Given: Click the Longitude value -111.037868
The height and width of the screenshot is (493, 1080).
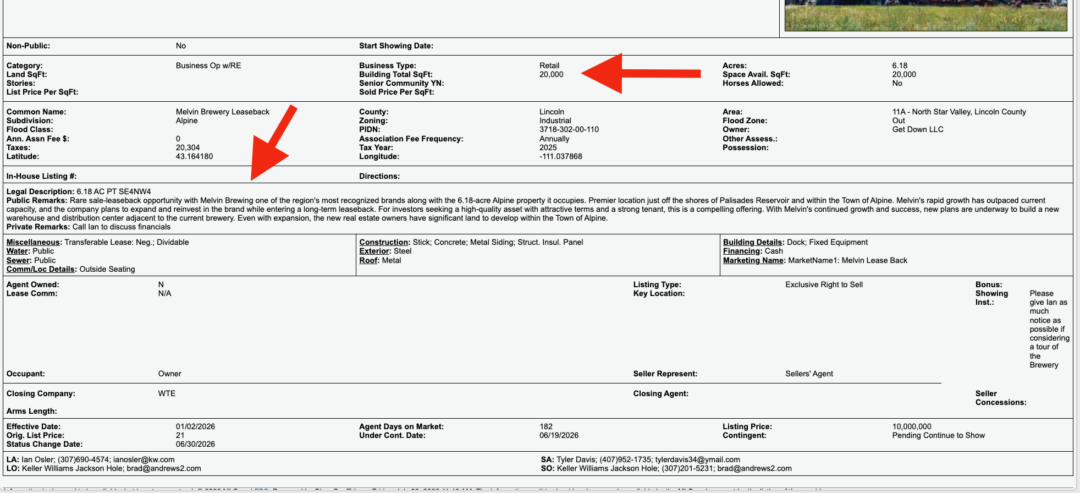Looking at the screenshot, I should click(561, 156).
